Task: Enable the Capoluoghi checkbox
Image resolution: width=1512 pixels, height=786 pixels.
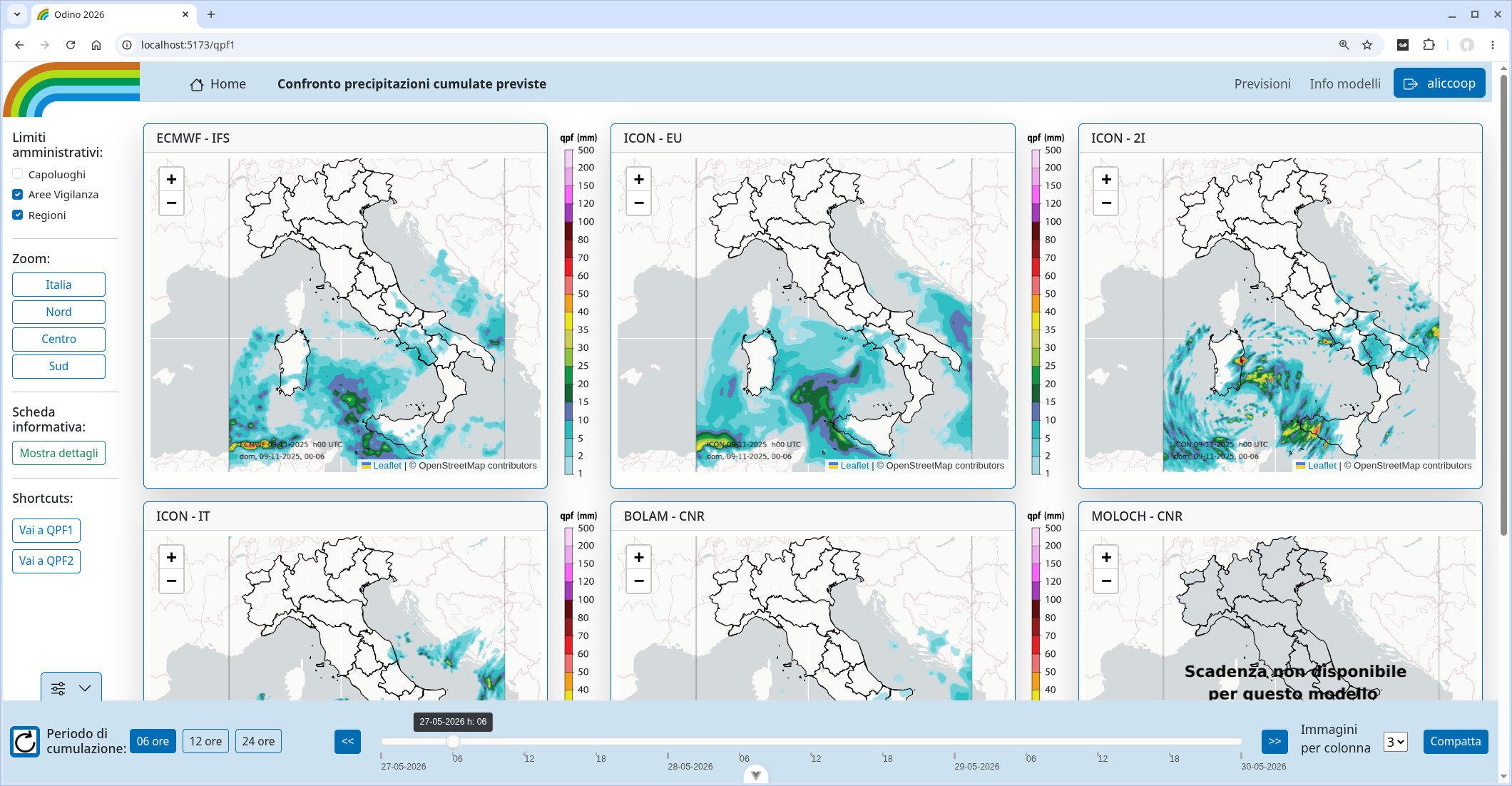Action: pyautogui.click(x=18, y=174)
